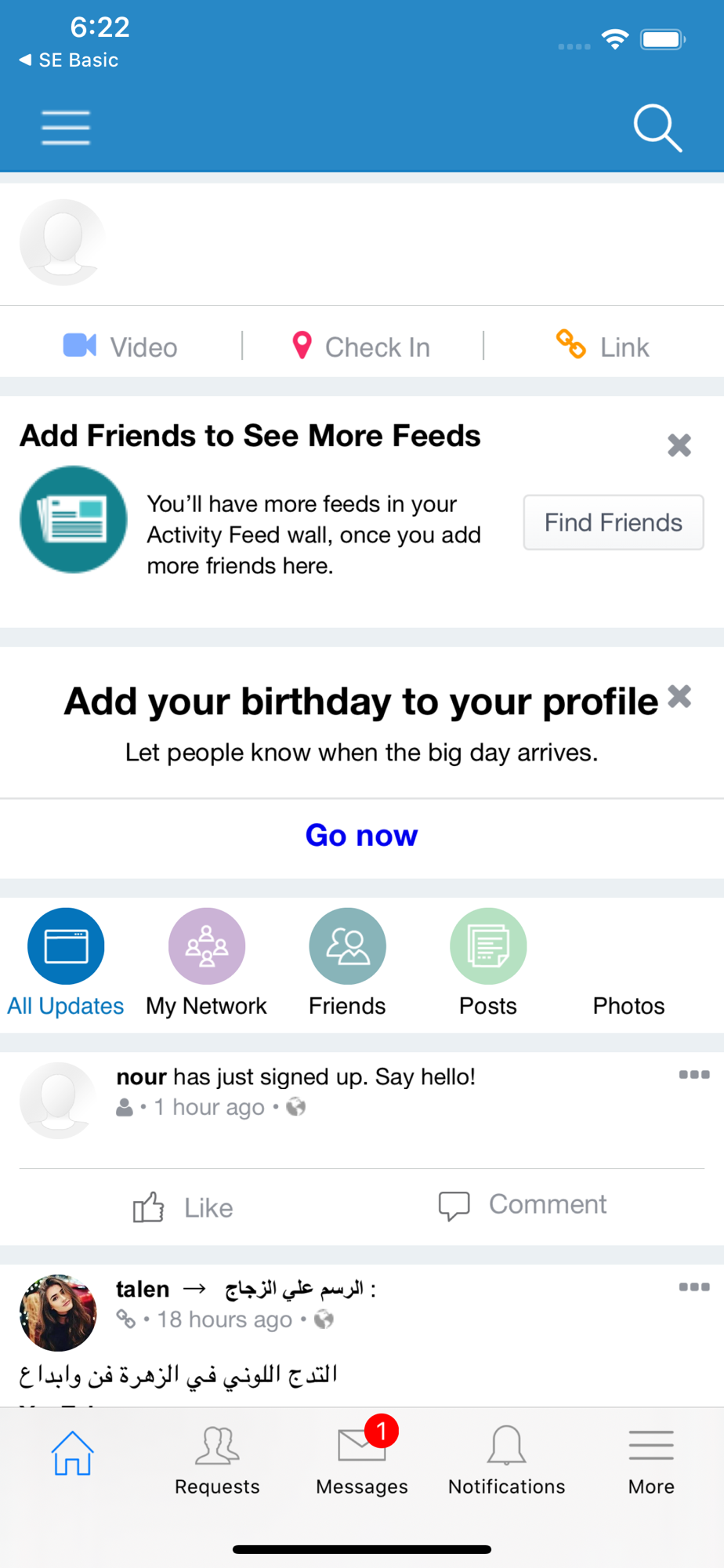Click the Find Friends button
Viewport: 724px width, 1568px height.
[614, 522]
